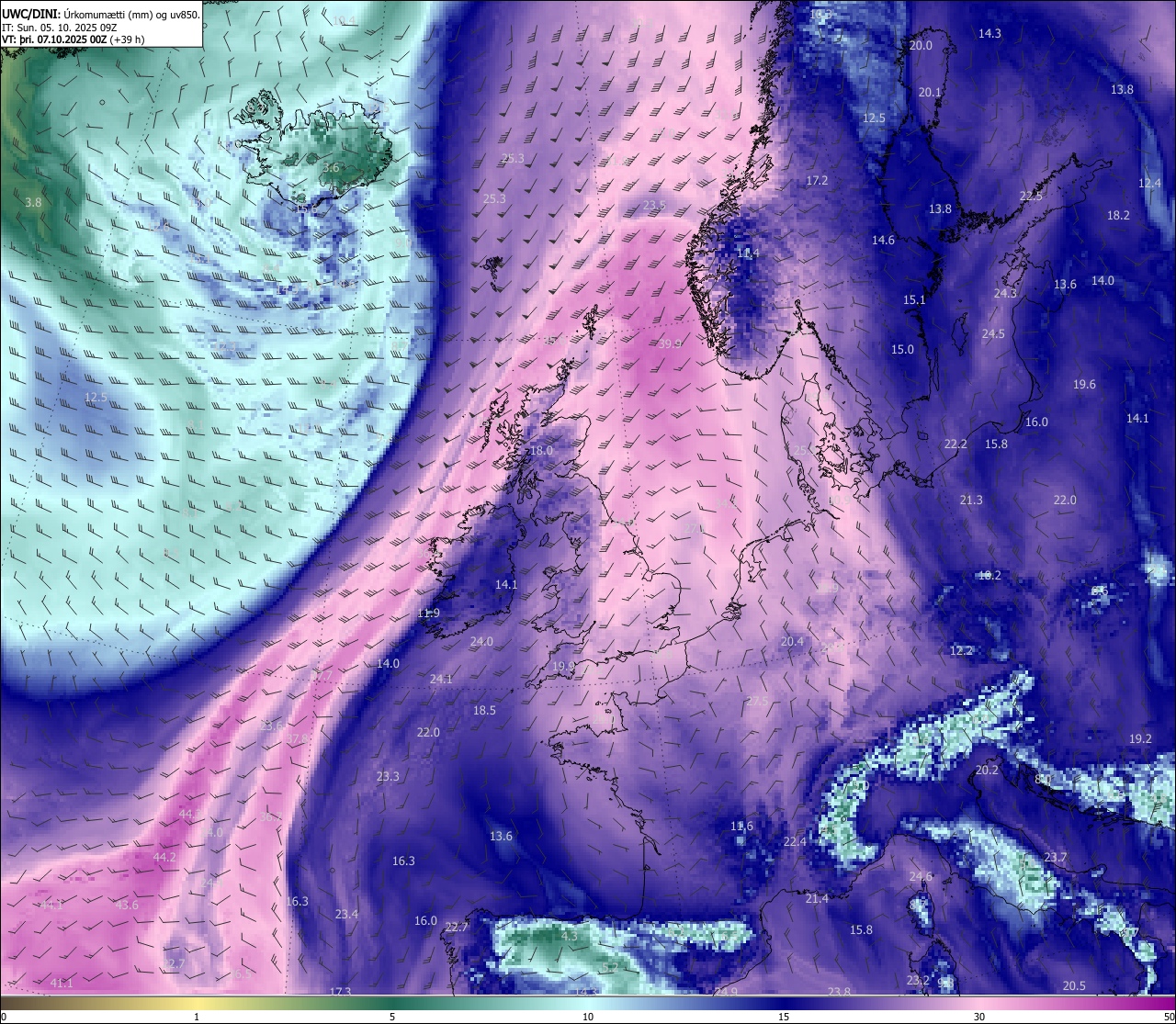Click the 24.5 value

click(993, 334)
